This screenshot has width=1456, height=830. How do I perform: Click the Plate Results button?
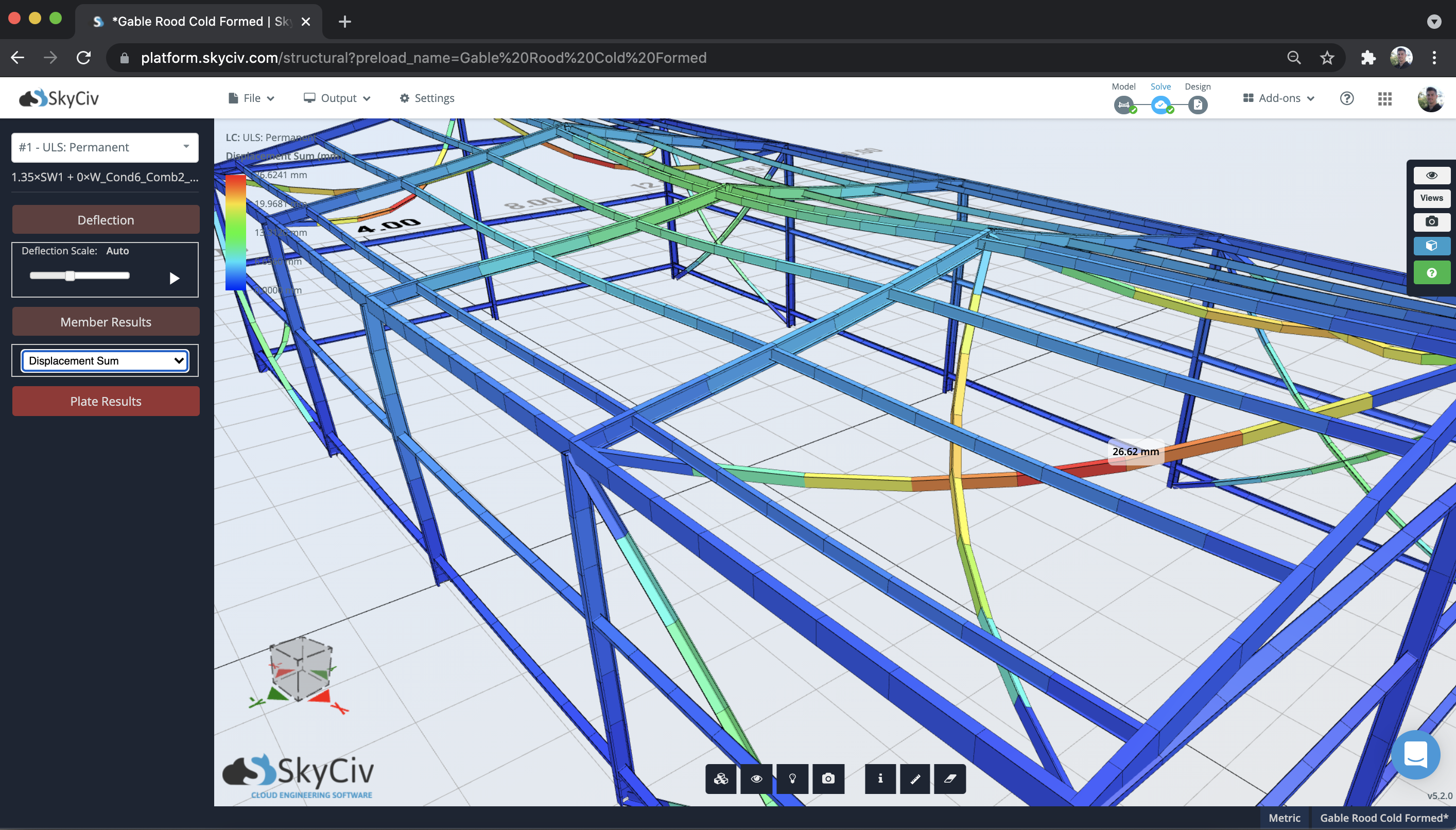(x=106, y=401)
